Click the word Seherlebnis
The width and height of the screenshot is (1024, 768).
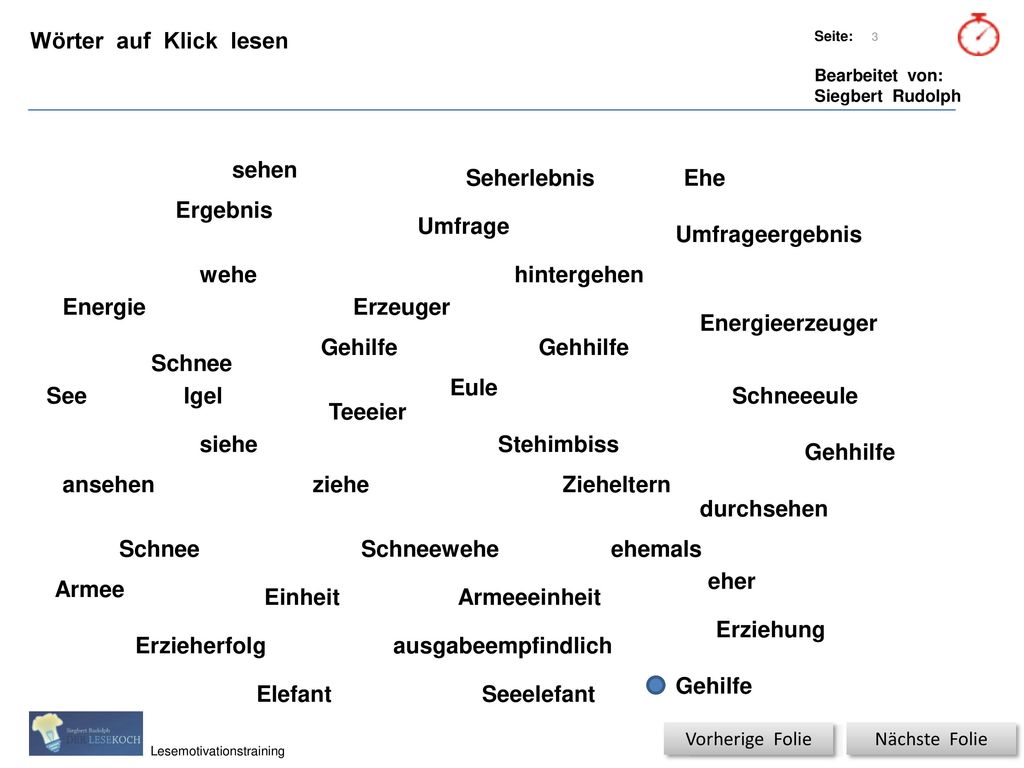[530, 178]
